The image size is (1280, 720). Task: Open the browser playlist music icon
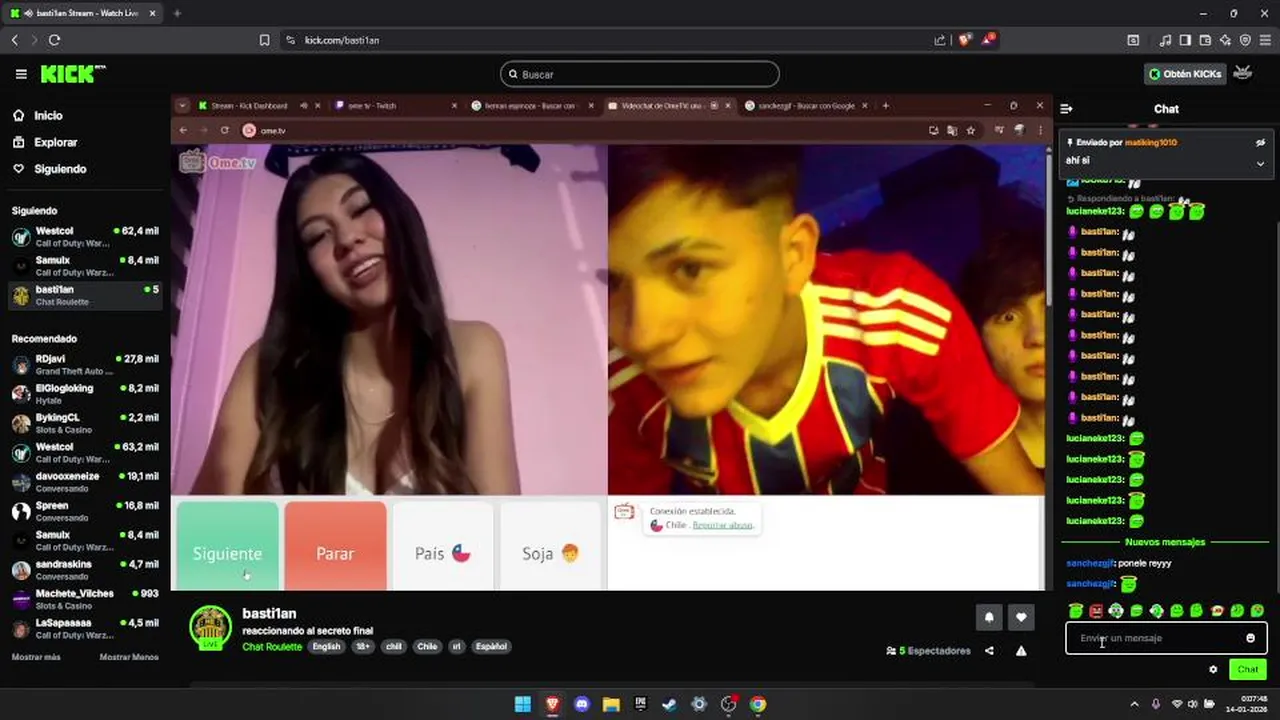[x=1165, y=40]
